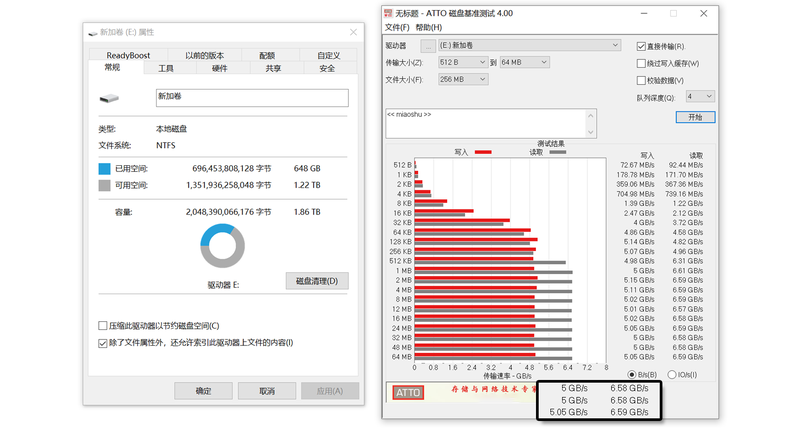Enable compress this drive checkbox
Image resolution: width=800 pixels, height=429 pixels.
pyautogui.click(x=103, y=325)
